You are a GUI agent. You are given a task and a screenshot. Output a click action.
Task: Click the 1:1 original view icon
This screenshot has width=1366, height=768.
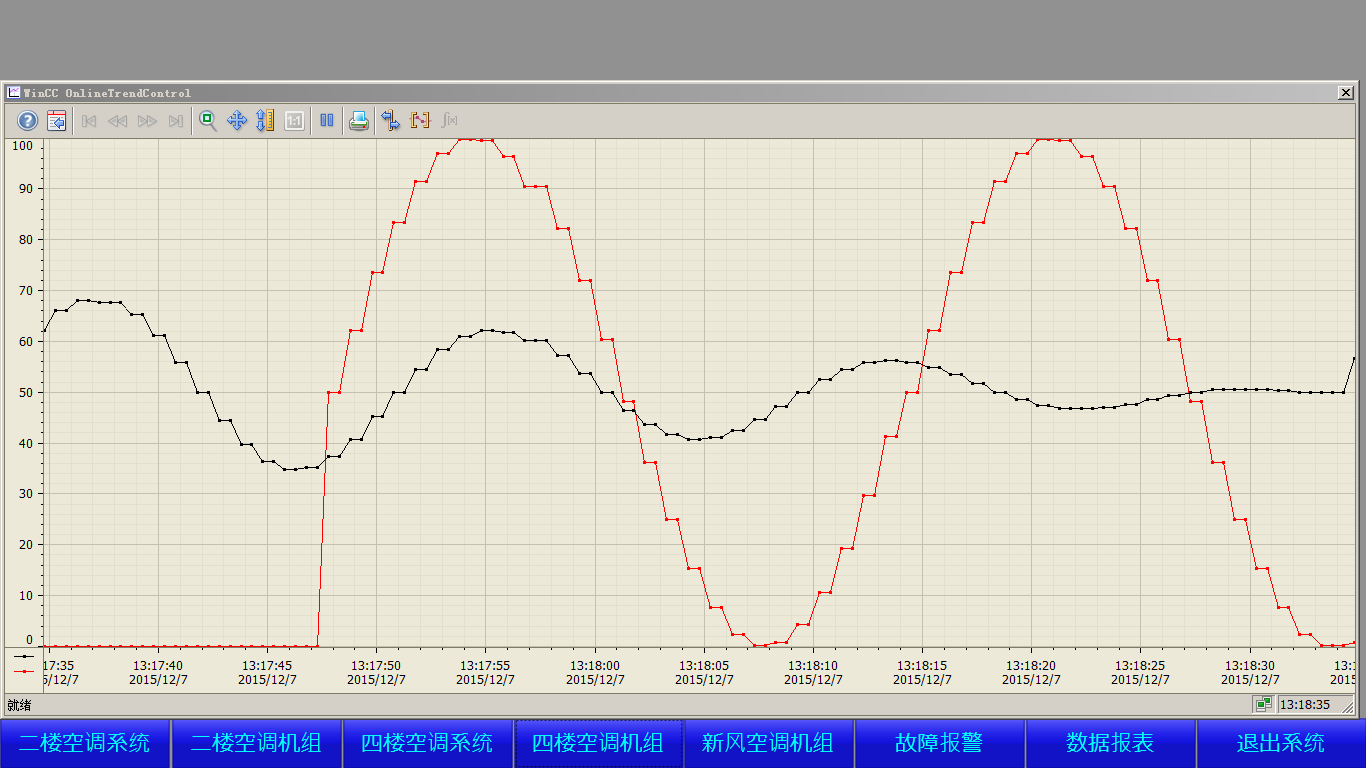pyautogui.click(x=294, y=121)
